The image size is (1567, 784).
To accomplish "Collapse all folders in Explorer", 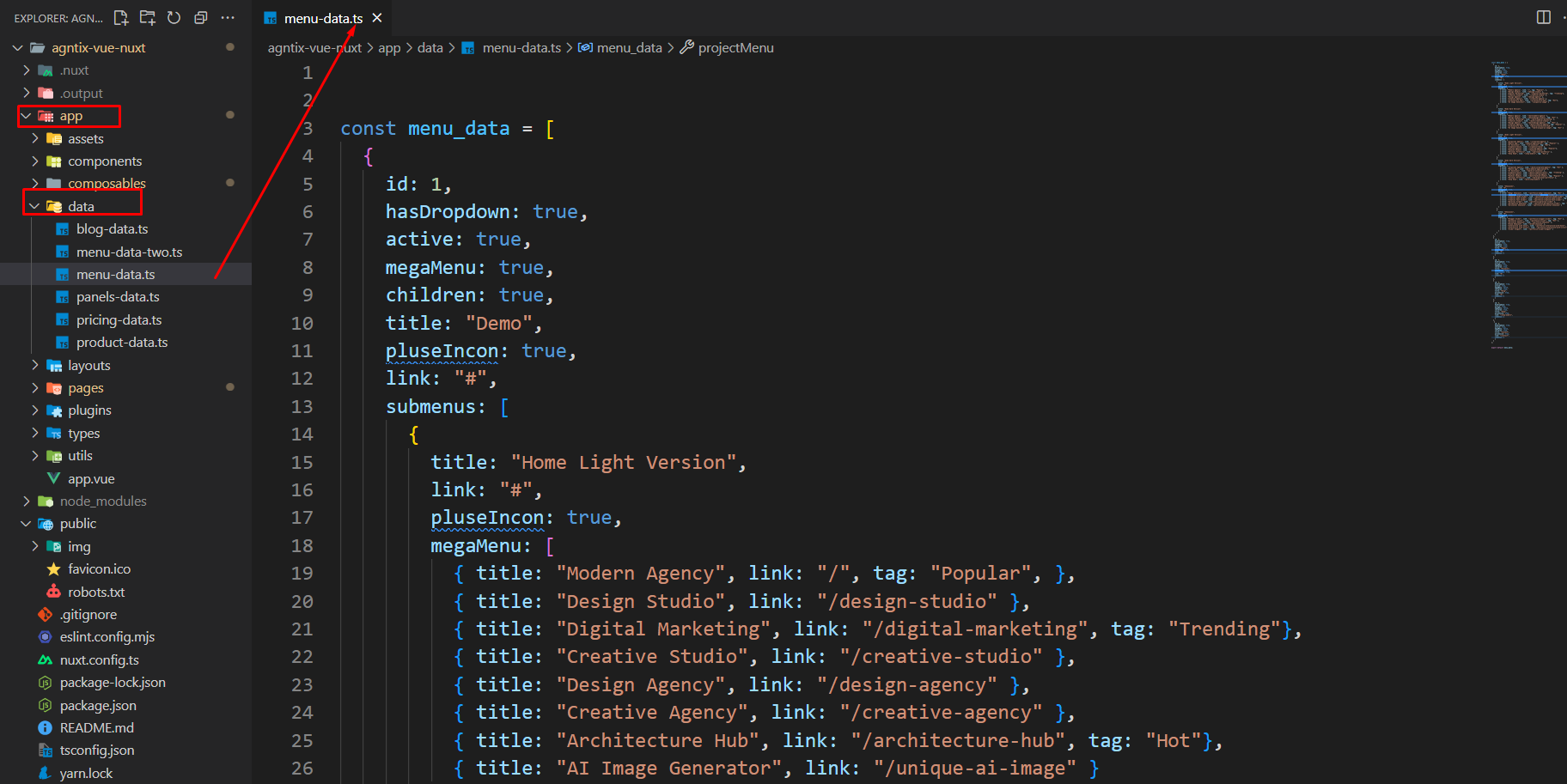I will (201, 17).
